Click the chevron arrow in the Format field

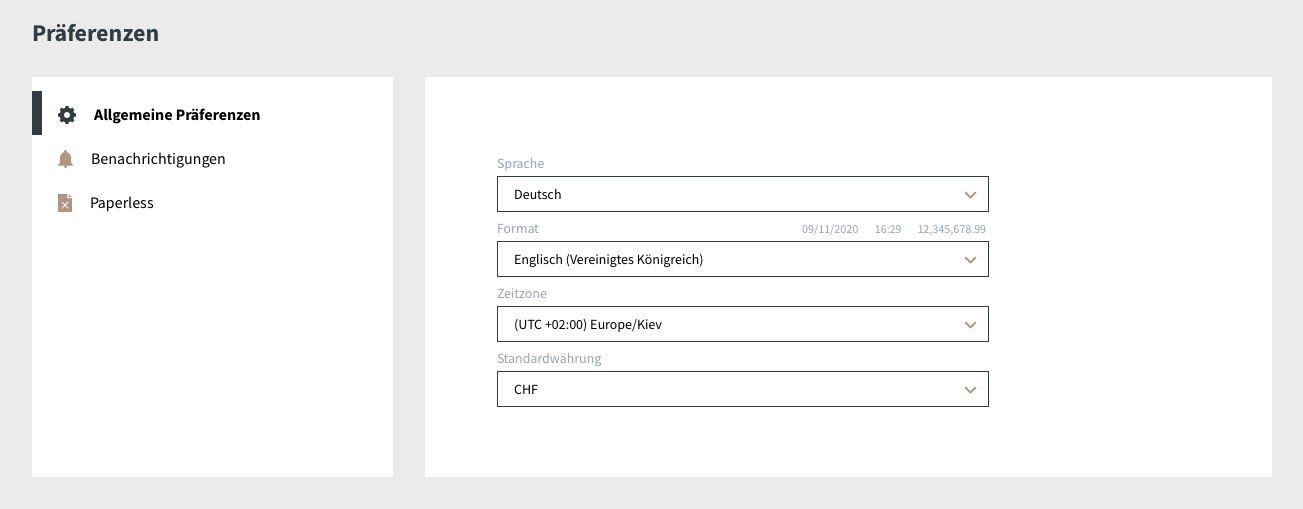(969, 260)
